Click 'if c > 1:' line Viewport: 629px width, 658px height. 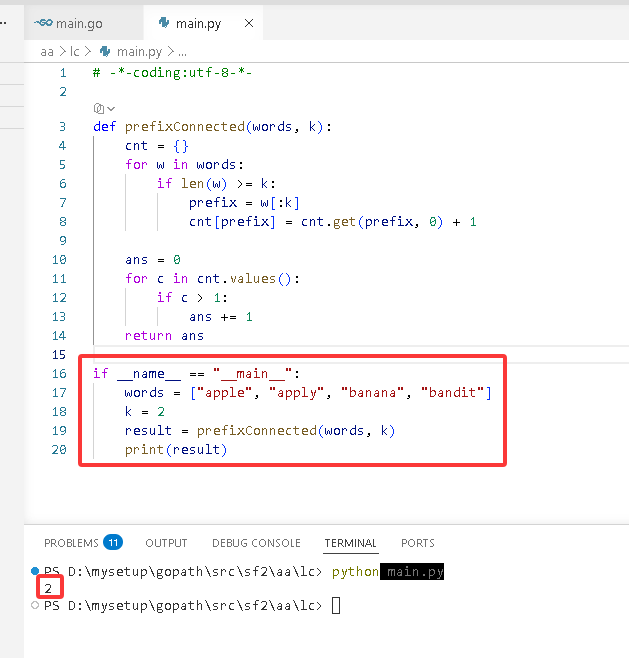(x=192, y=298)
